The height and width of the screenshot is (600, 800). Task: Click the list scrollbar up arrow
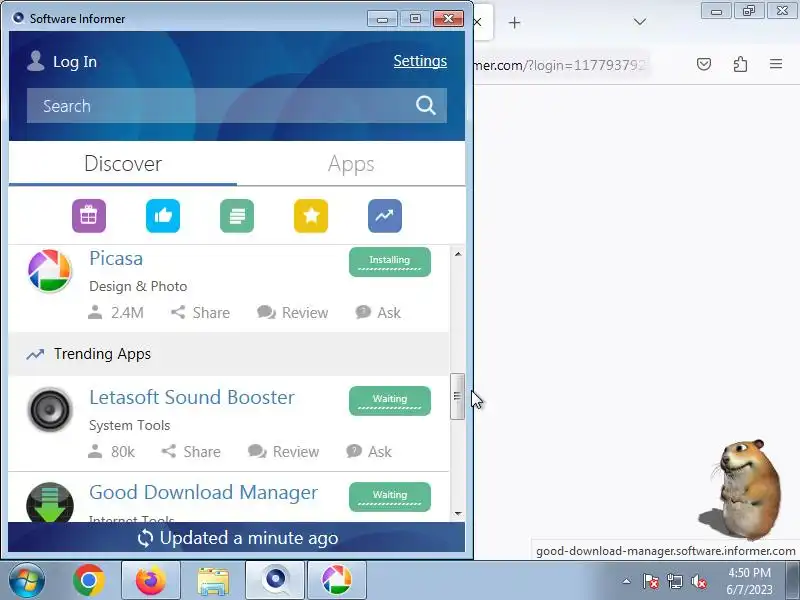458,254
